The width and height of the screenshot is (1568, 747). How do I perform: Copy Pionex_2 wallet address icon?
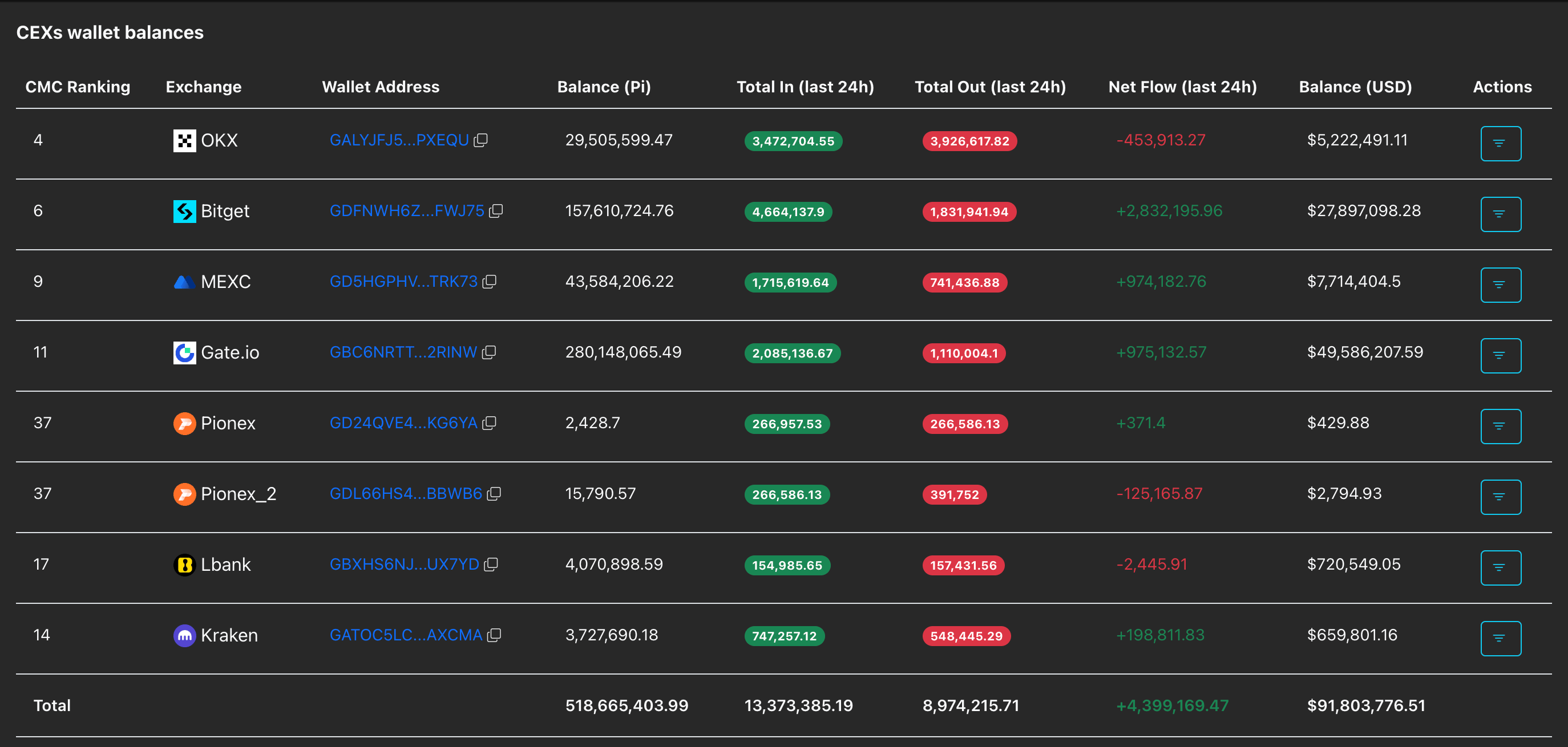tap(494, 493)
